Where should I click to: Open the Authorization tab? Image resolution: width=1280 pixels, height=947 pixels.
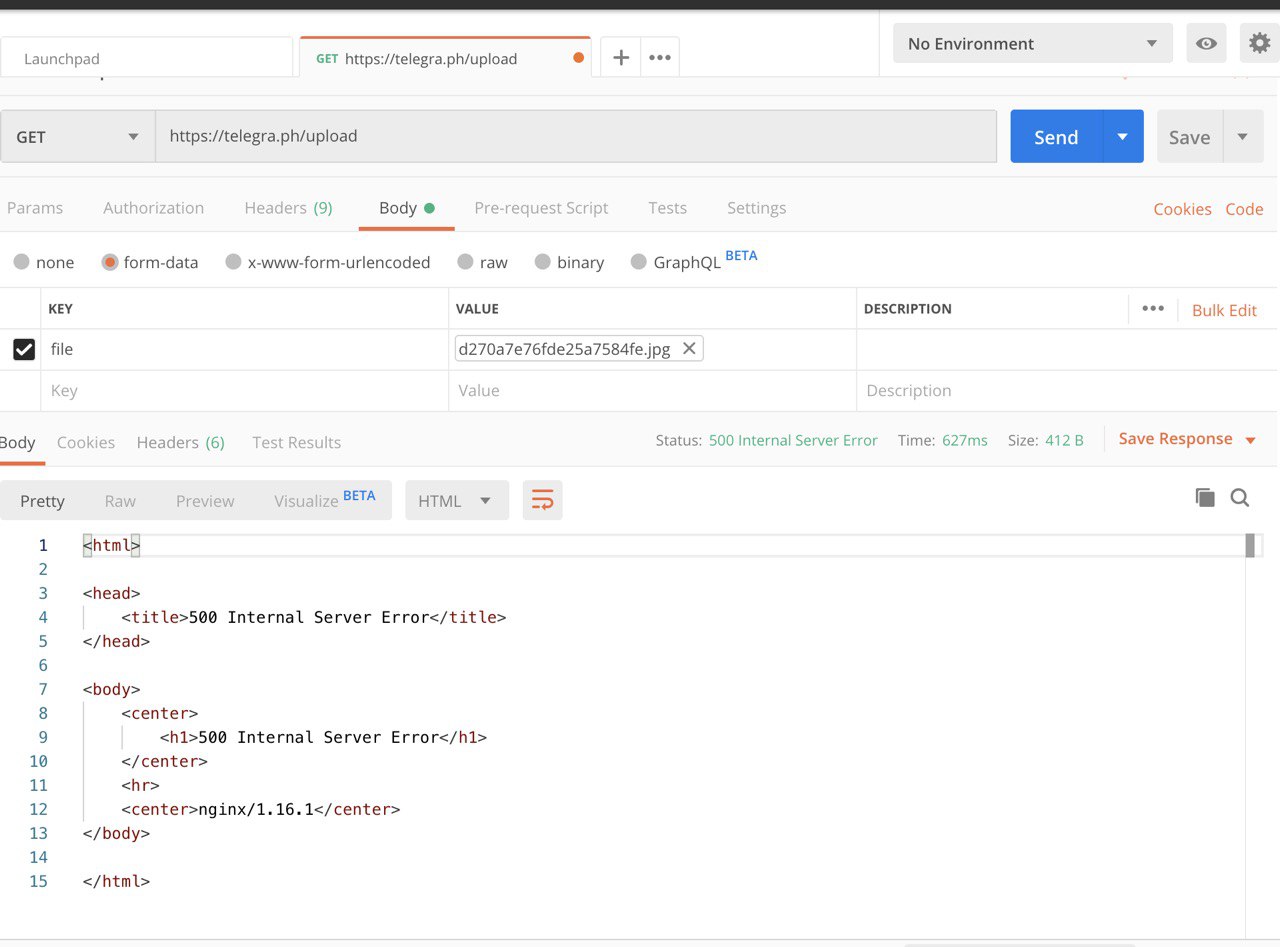[153, 208]
